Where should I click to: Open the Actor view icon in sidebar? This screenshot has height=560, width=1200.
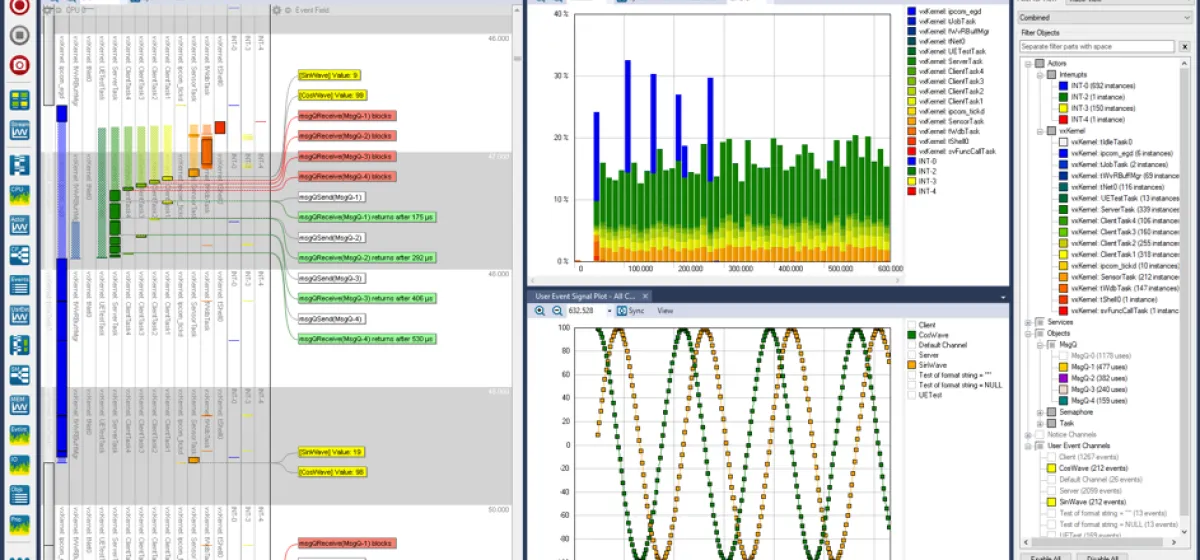pos(19,225)
